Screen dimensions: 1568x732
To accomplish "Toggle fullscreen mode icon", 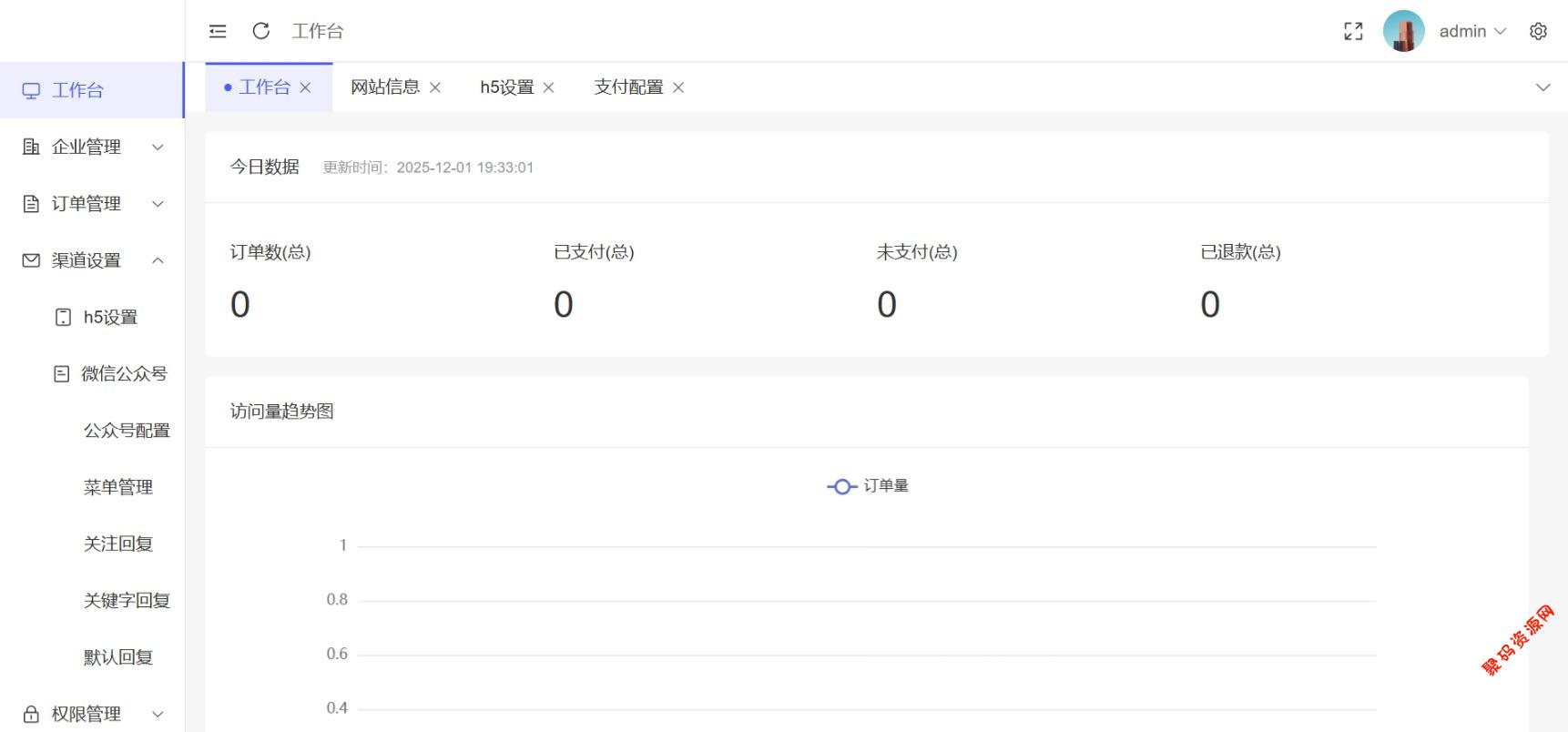I will pos(1353,31).
